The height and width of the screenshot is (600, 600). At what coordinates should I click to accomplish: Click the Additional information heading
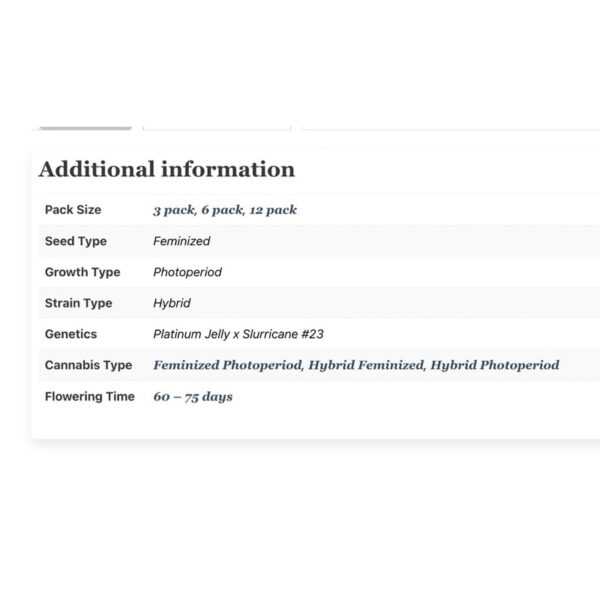click(x=166, y=169)
